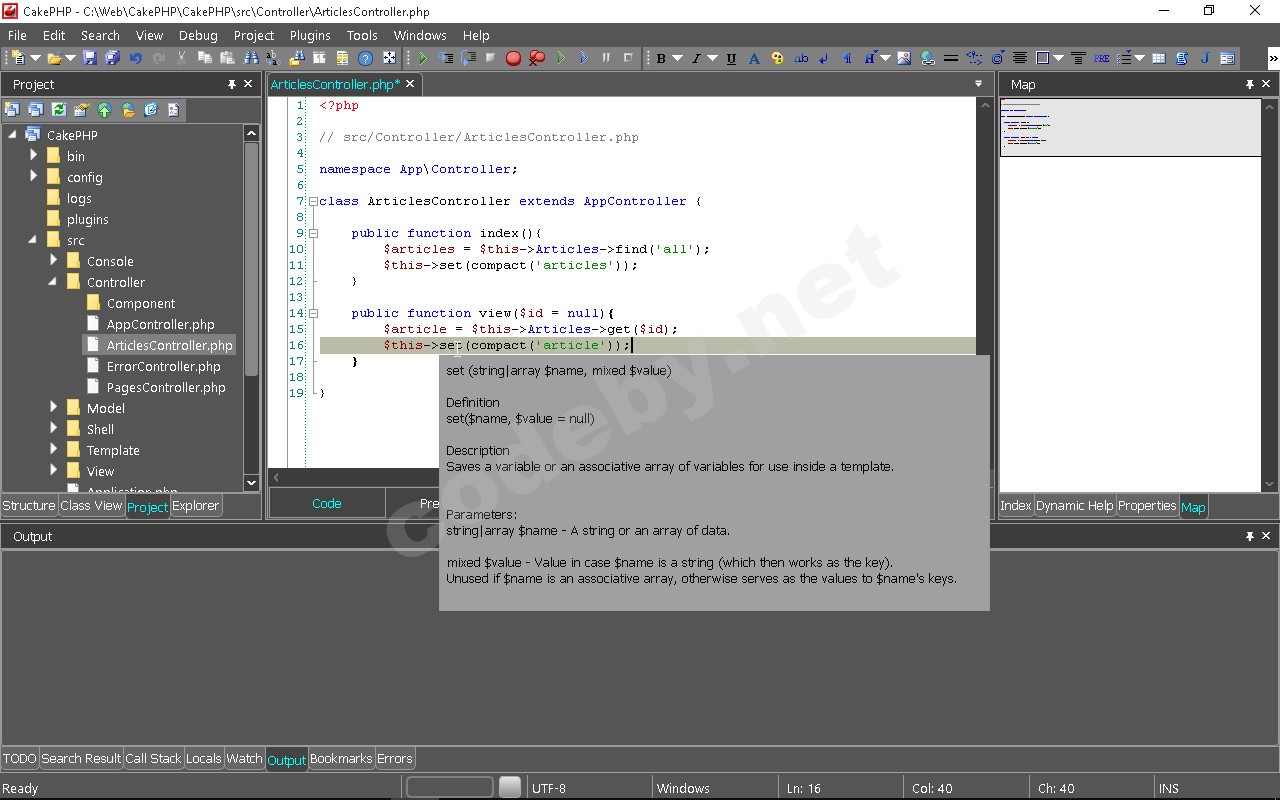Toggle underline formatting
The height and width of the screenshot is (800, 1280).
point(729,58)
